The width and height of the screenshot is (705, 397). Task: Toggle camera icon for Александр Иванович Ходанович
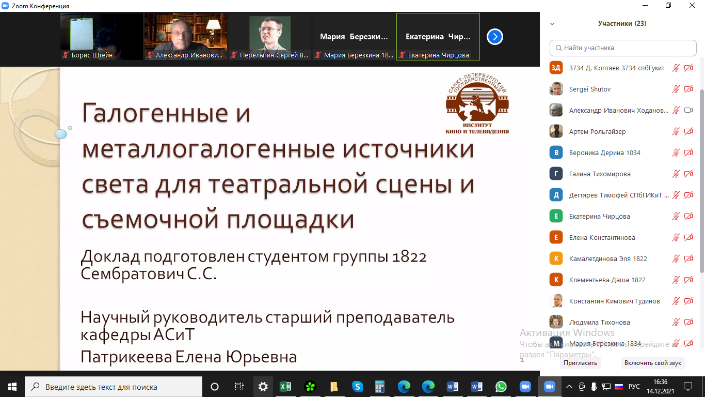click(688, 110)
